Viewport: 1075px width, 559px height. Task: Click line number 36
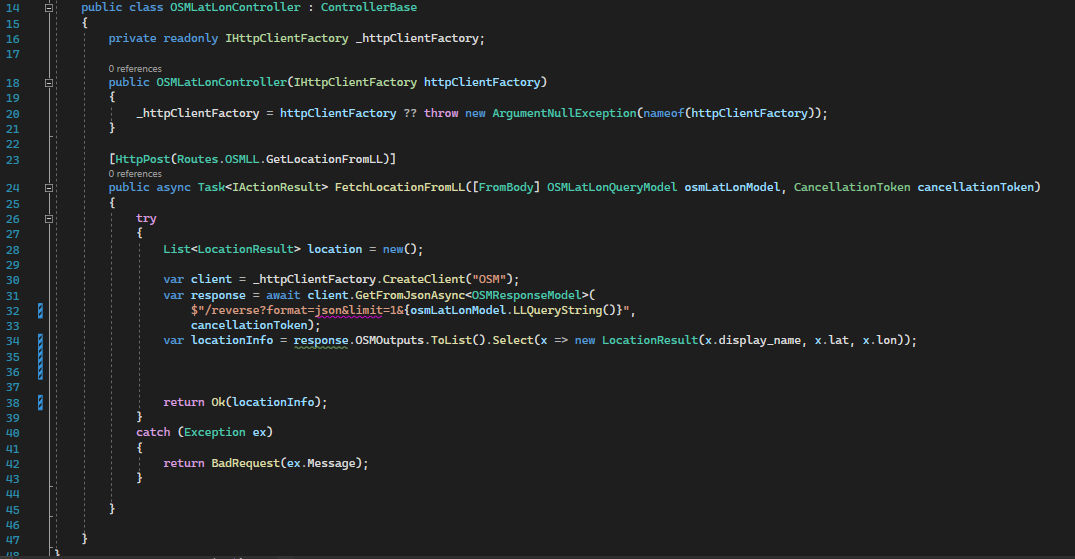[x=12, y=372]
